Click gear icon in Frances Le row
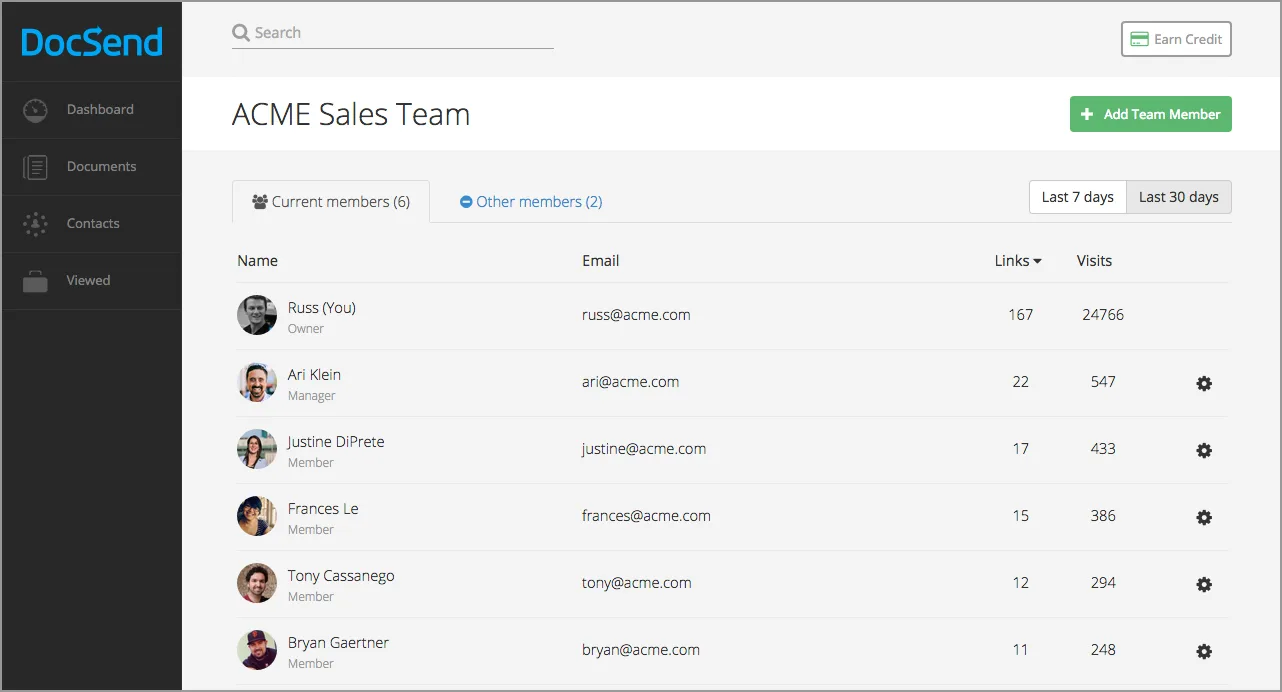This screenshot has height=692, width=1282. 1204,517
